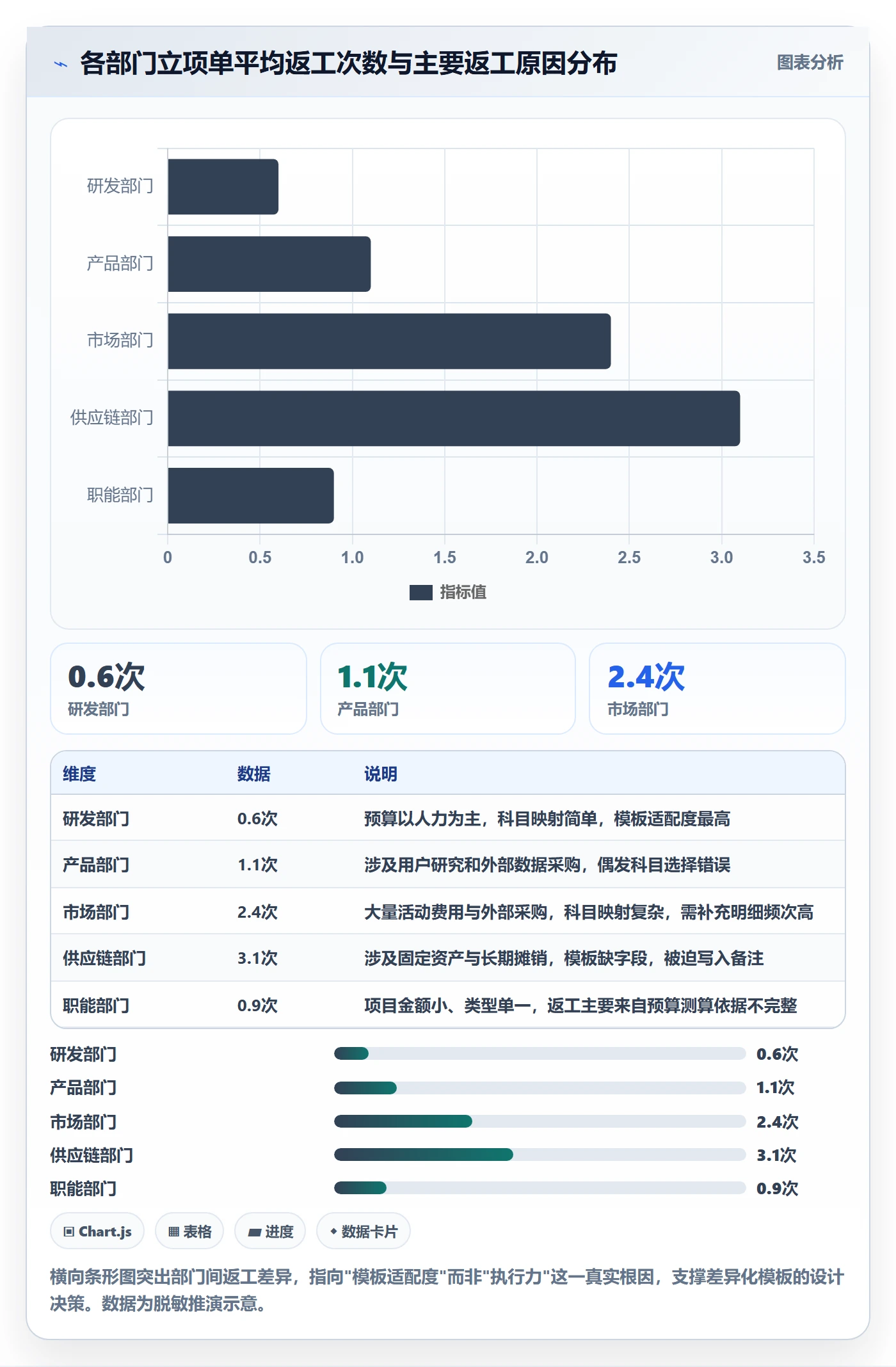
Task: Click the lightning icon beside the title
Action: (x=61, y=64)
